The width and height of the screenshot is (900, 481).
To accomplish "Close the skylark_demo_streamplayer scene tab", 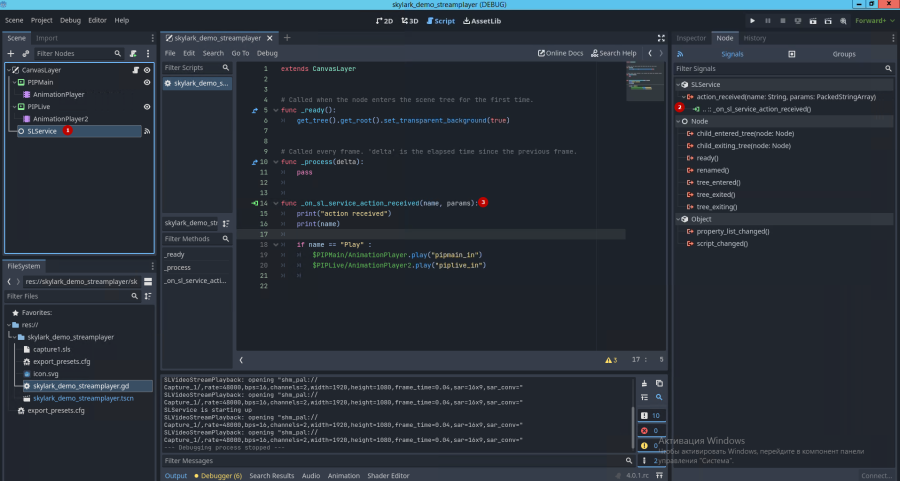I will [270, 38].
